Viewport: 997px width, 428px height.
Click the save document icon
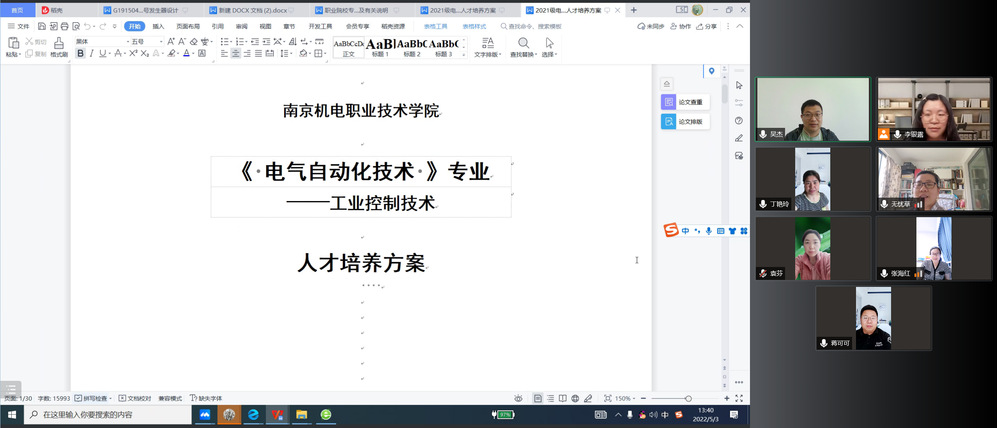40,26
